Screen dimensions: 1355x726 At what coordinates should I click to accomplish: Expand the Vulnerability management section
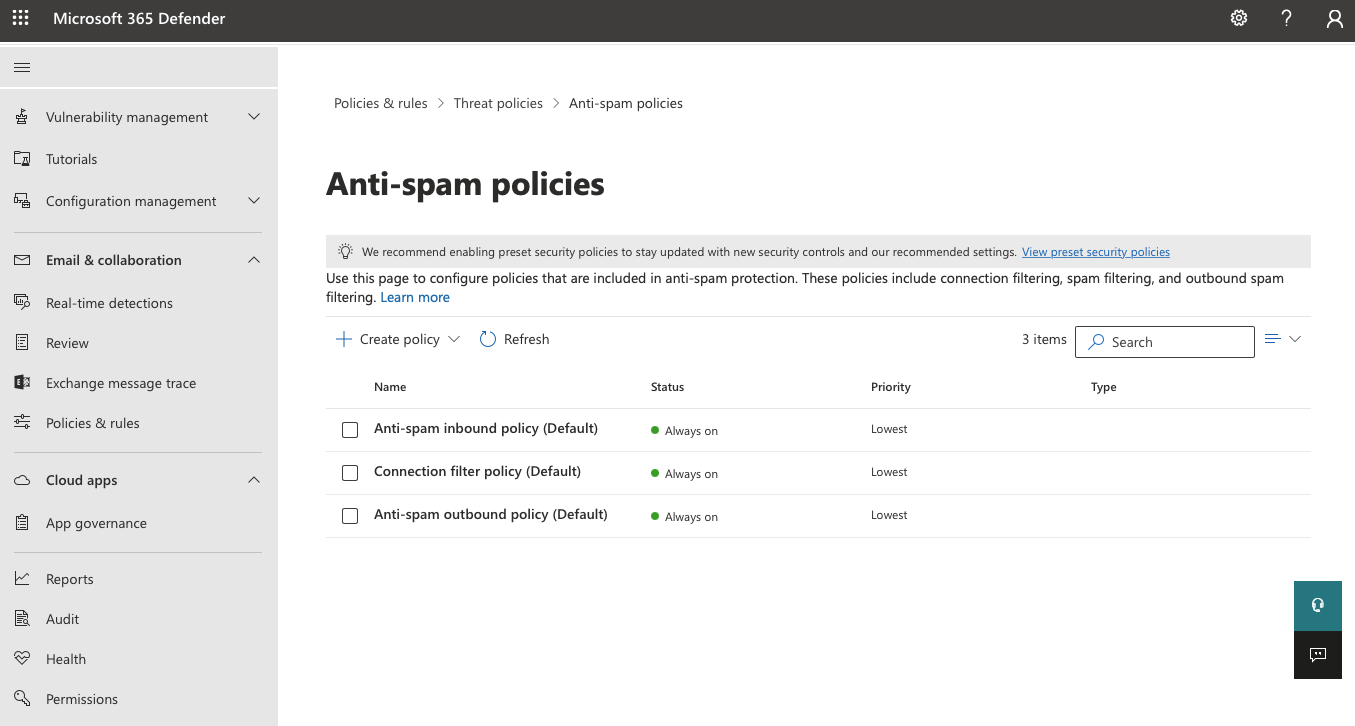click(x=254, y=117)
